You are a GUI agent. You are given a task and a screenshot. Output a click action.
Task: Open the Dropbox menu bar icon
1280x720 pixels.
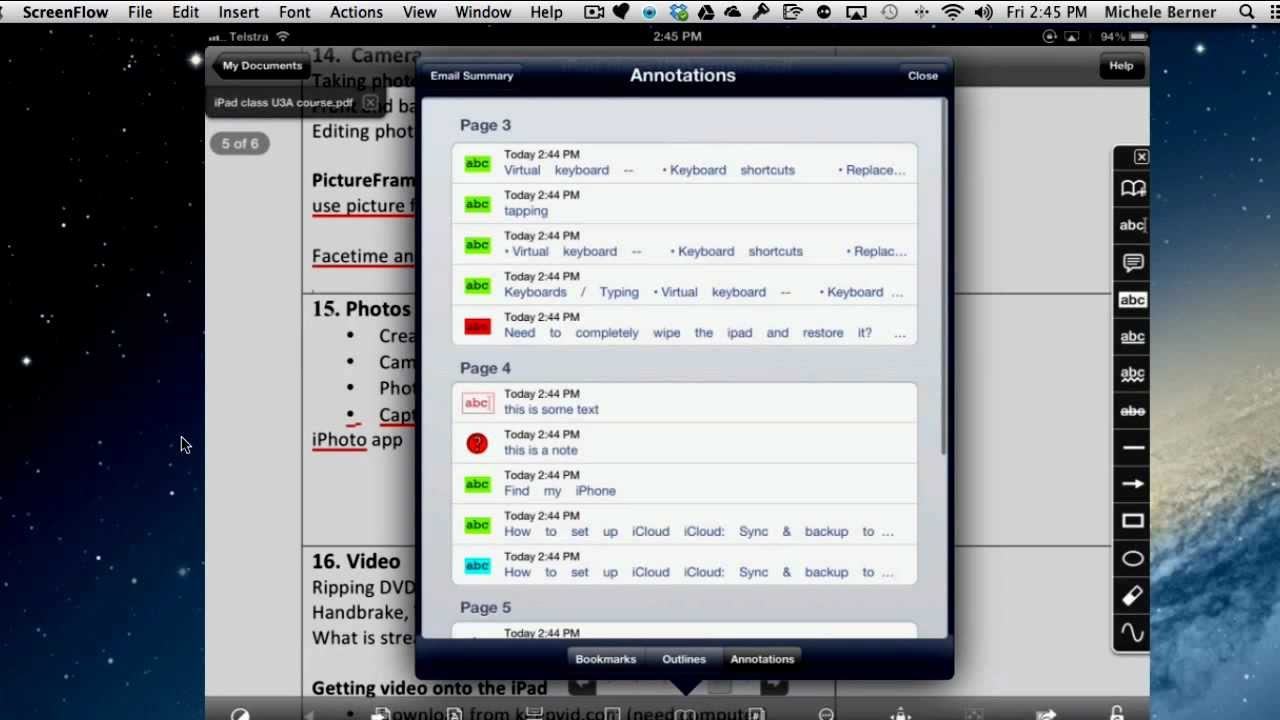[x=678, y=12]
